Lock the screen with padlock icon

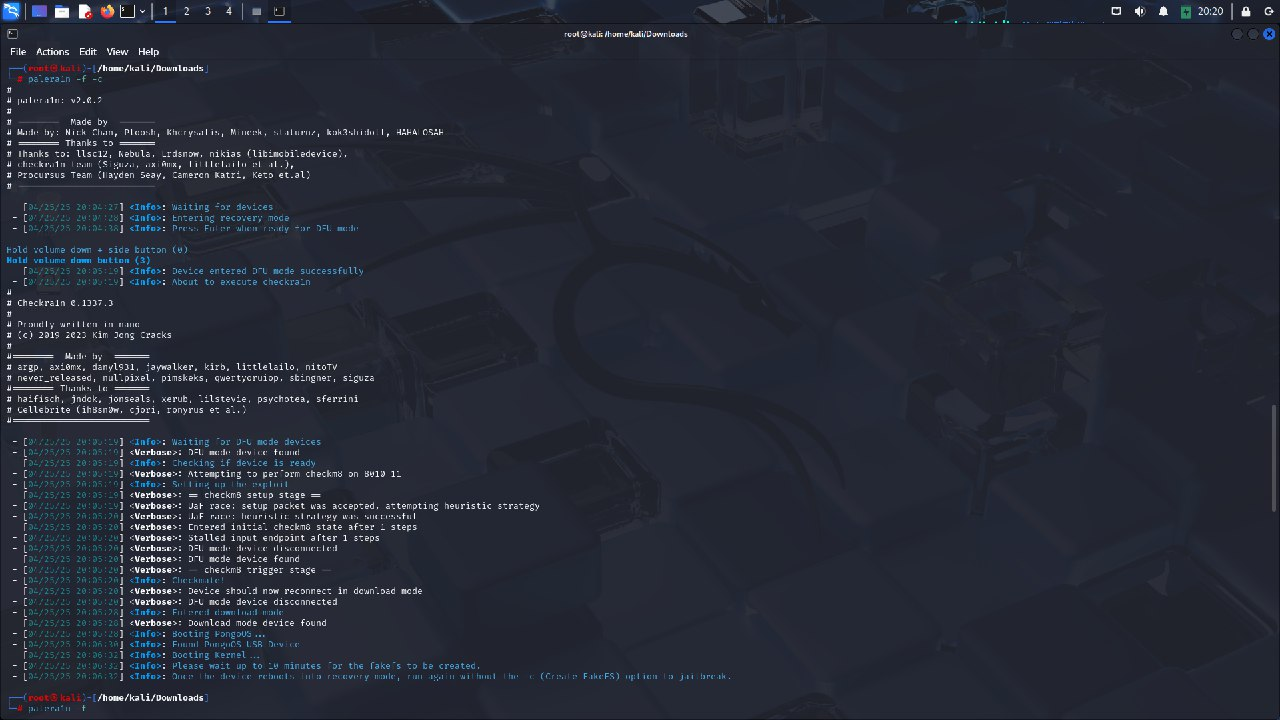[1246, 11]
